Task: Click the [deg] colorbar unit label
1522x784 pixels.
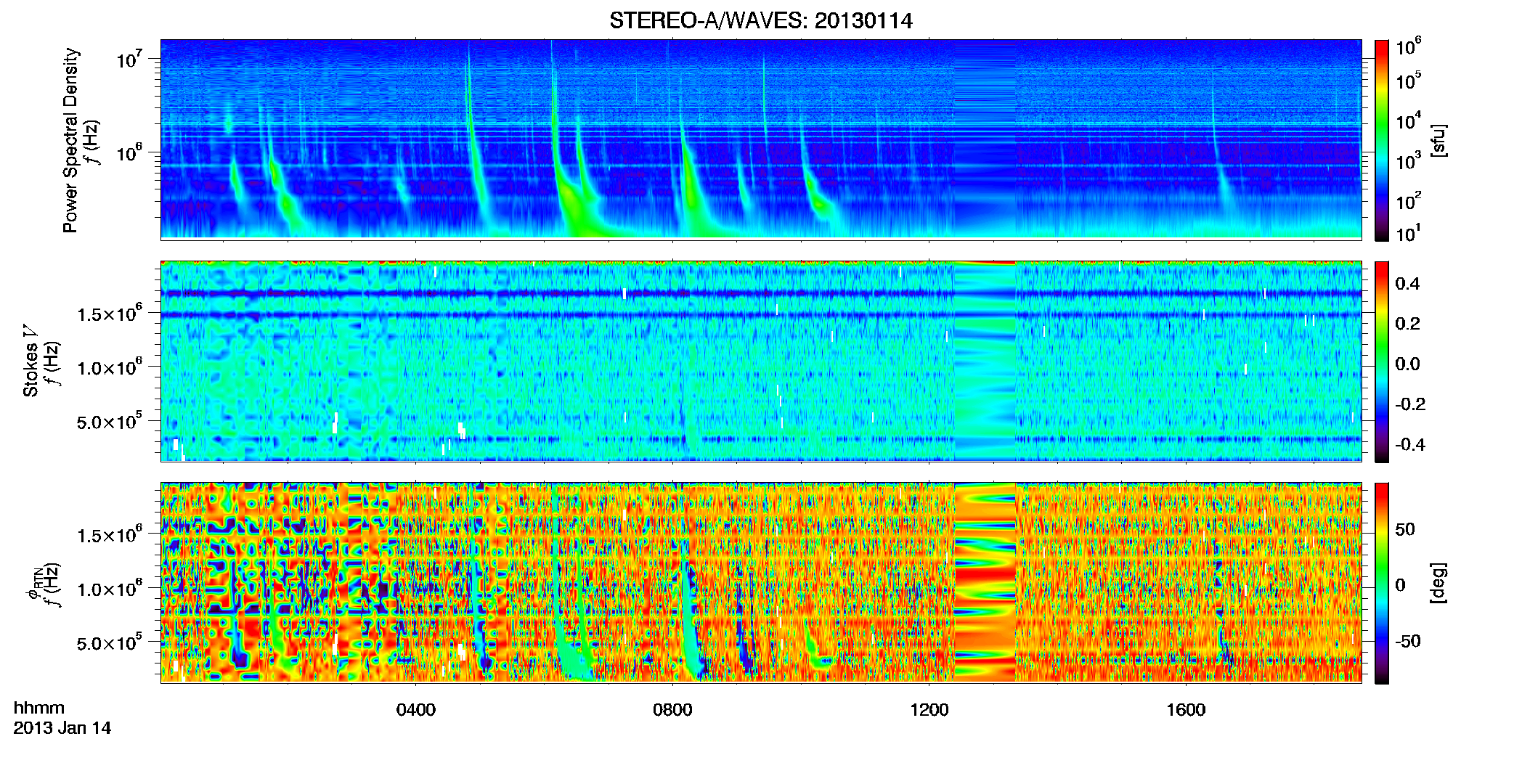Action: click(1438, 583)
